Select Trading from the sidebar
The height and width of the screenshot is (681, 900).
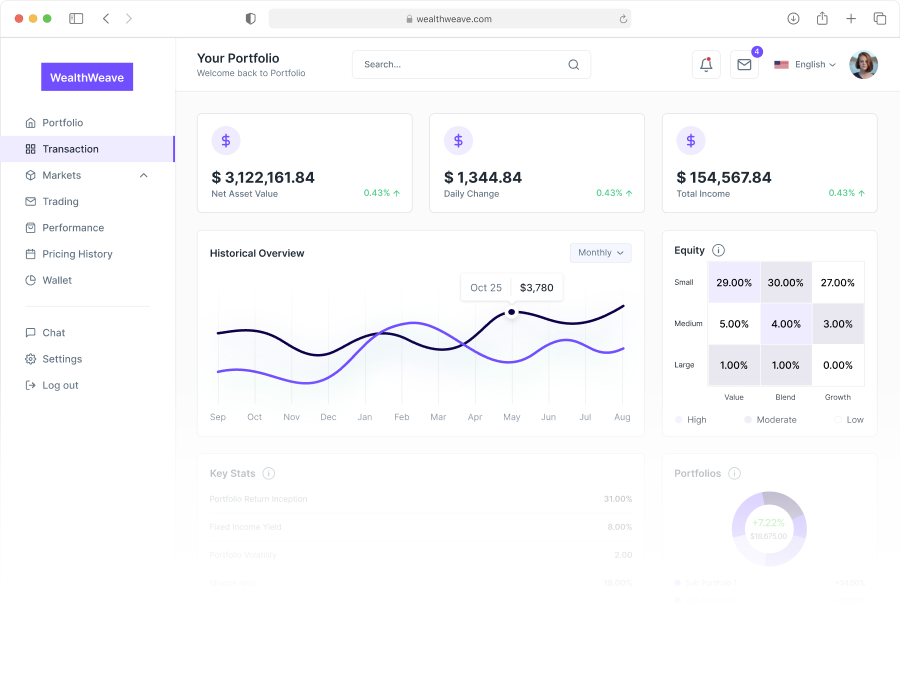coord(60,202)
